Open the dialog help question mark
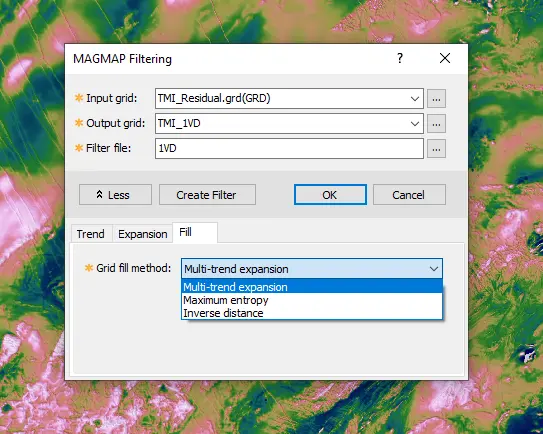Viewport: 543px width, 434px height. [400, 58]
